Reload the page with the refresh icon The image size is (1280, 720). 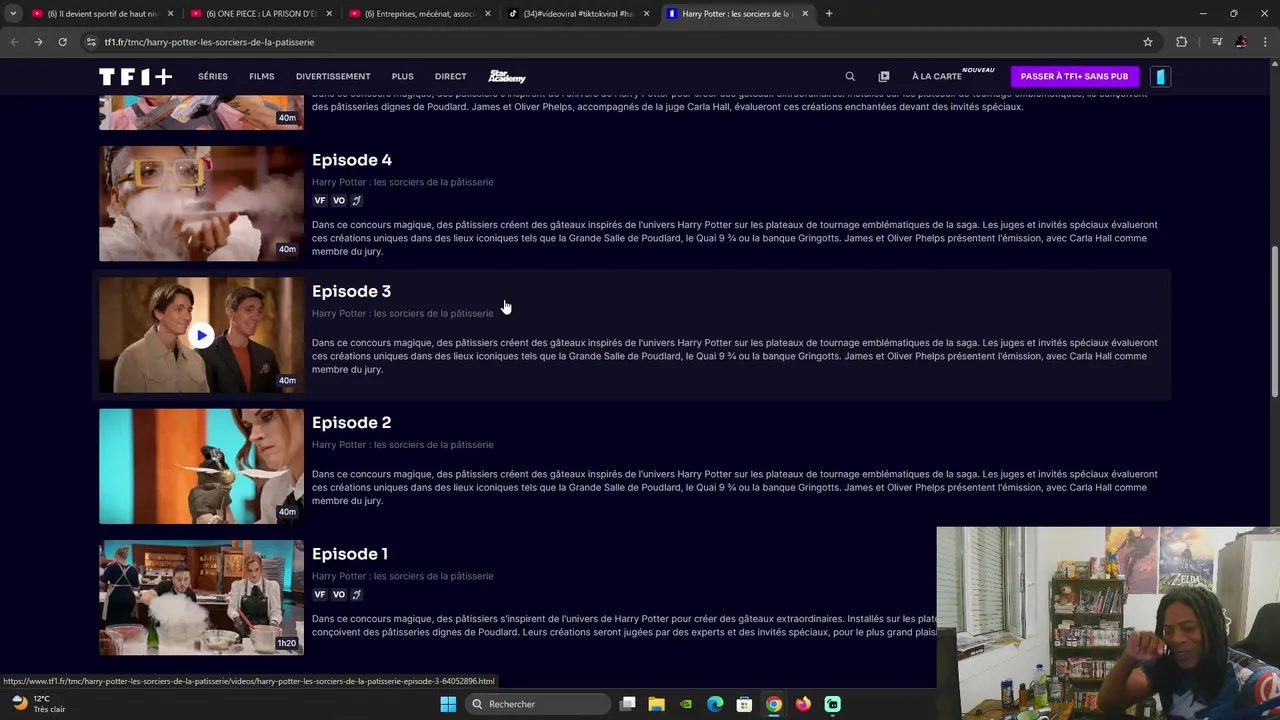(x=62, y=42)
